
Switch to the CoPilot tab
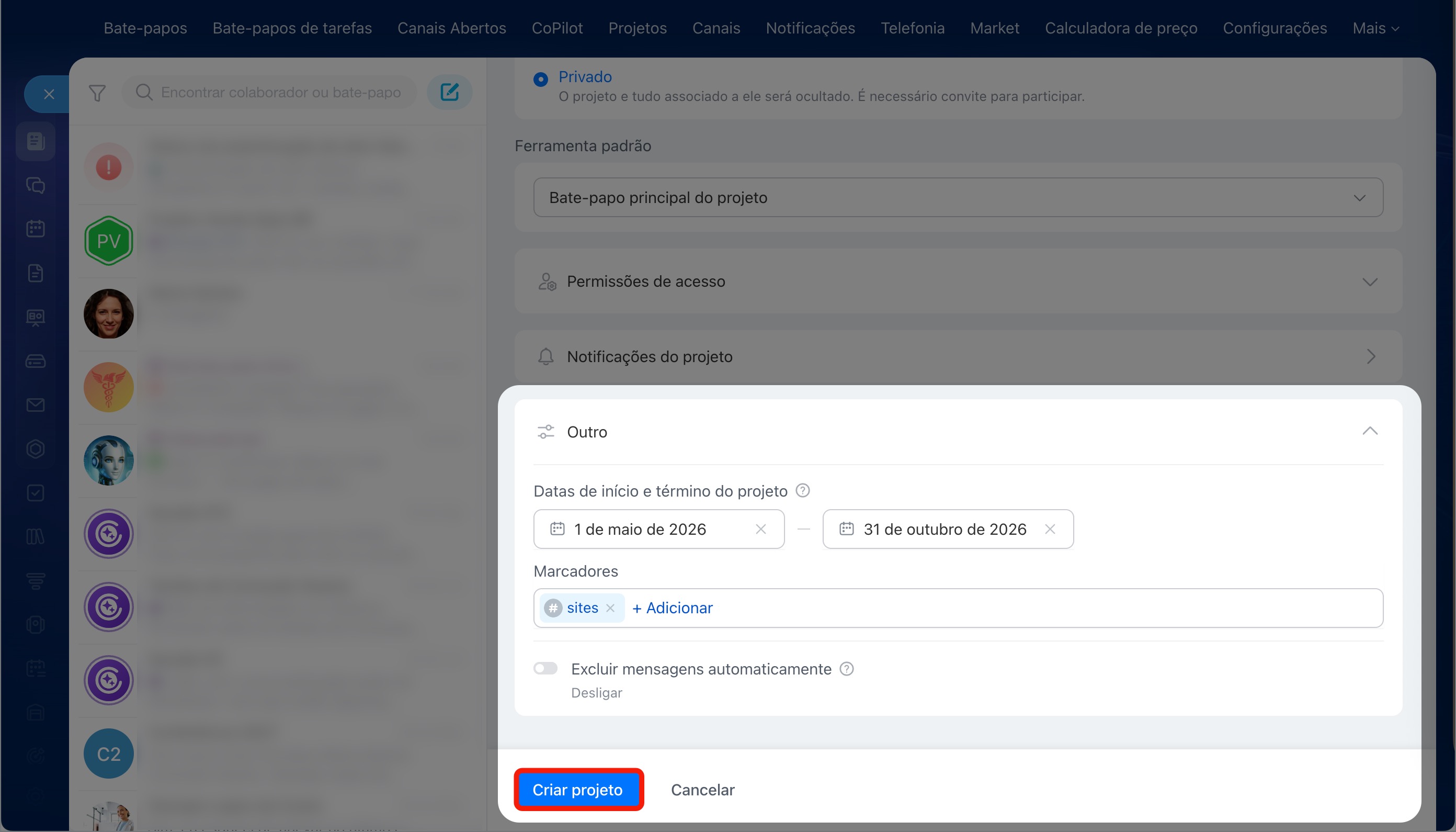[556, 28]
